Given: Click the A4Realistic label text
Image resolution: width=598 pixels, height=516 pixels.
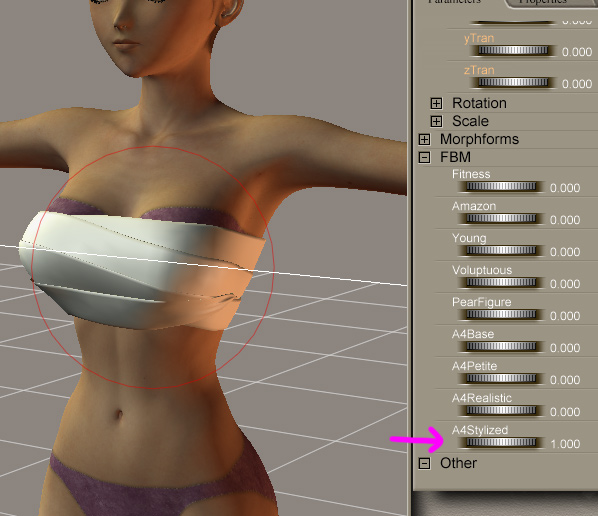Looking at the screenshot, I should 482,399.
